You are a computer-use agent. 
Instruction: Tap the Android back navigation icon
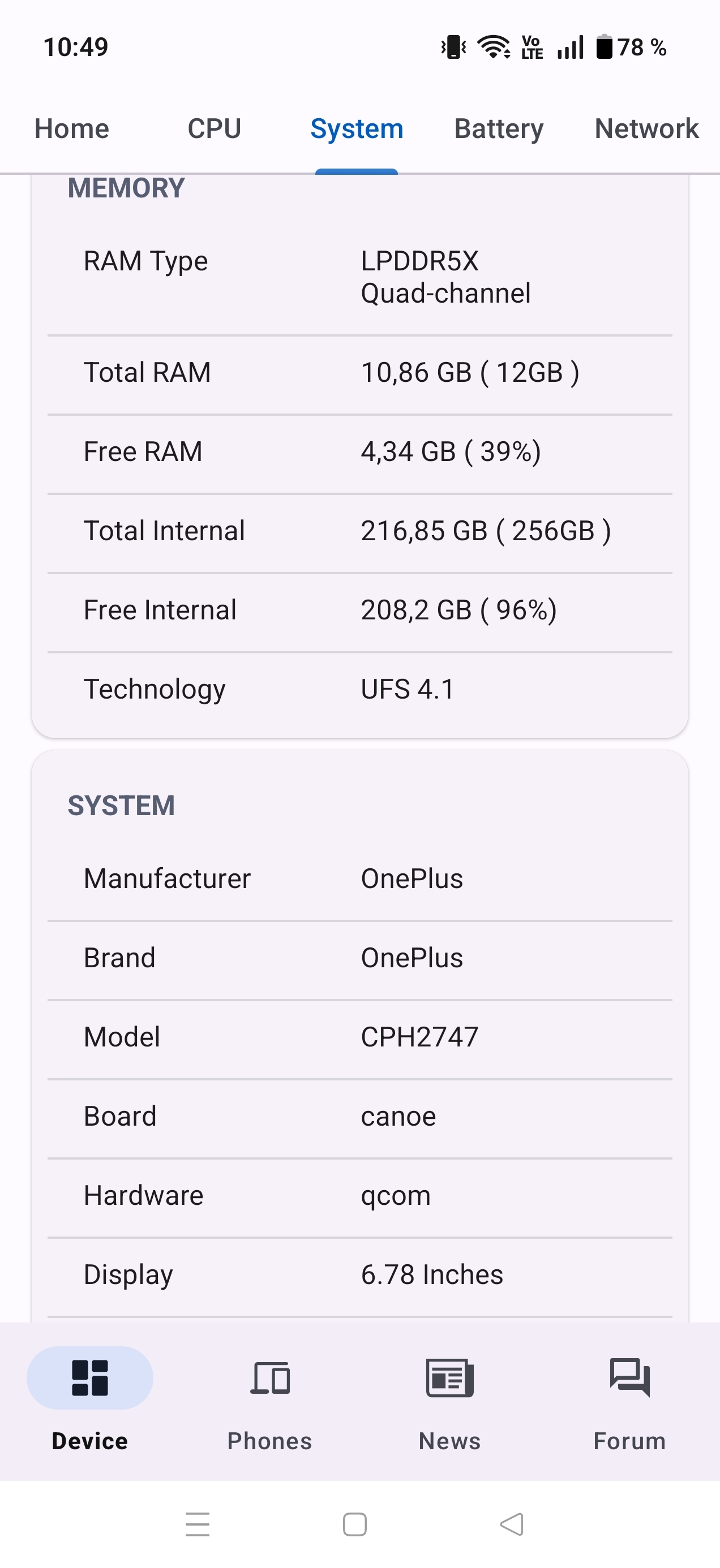click(x=512, y=1524)
